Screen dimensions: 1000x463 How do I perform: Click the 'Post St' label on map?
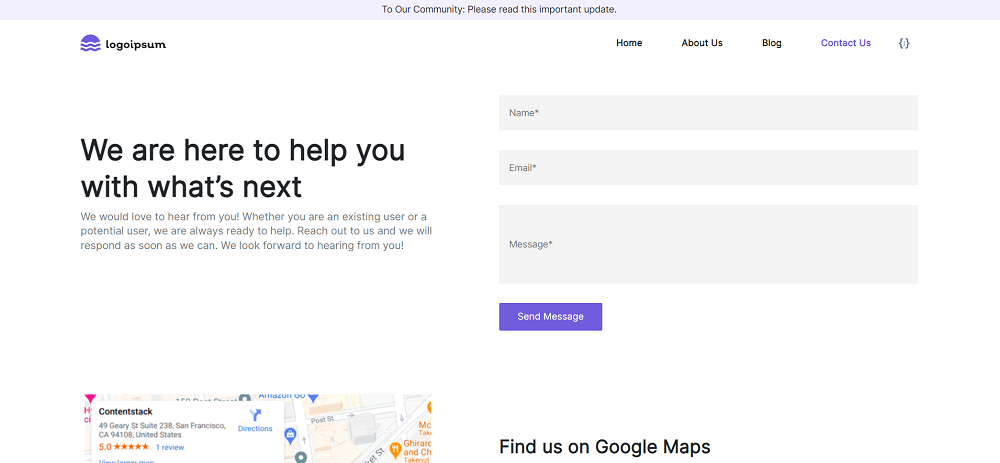(322, 420)
